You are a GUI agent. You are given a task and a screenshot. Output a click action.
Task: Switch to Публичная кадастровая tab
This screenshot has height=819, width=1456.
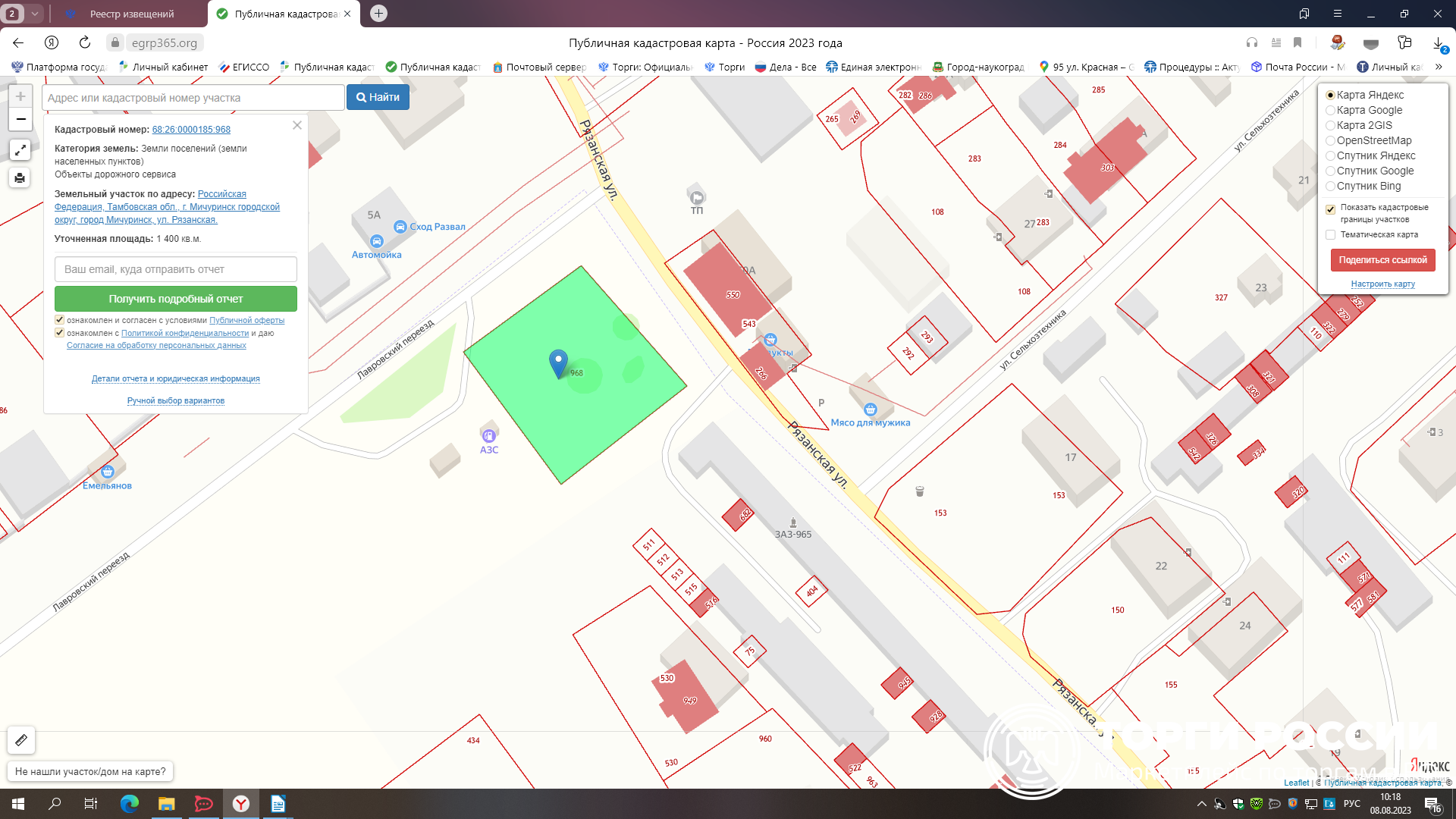tap(285, 14)
